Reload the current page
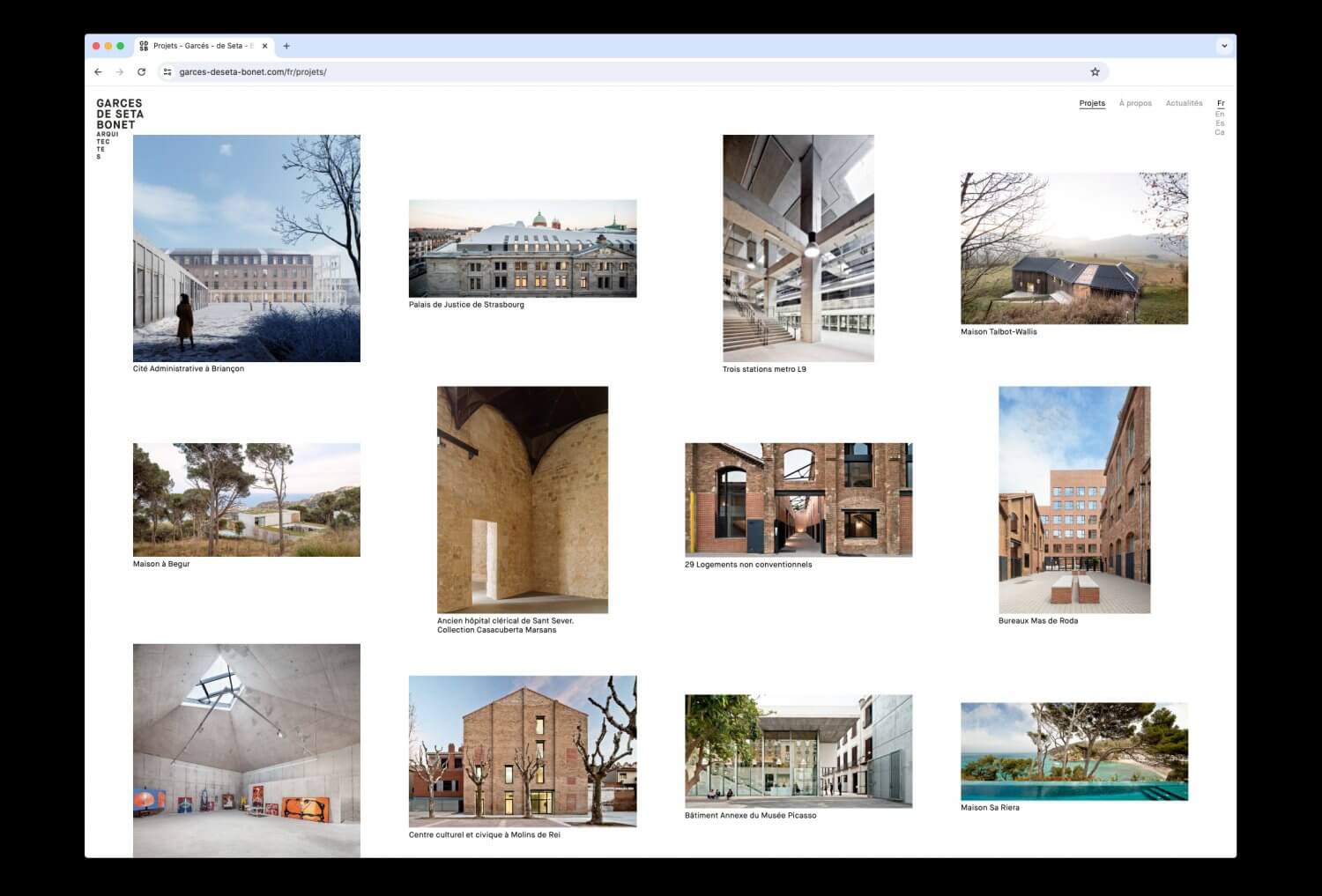The image size is (1322, 896). pyautogui.click(x=141, y=72)
